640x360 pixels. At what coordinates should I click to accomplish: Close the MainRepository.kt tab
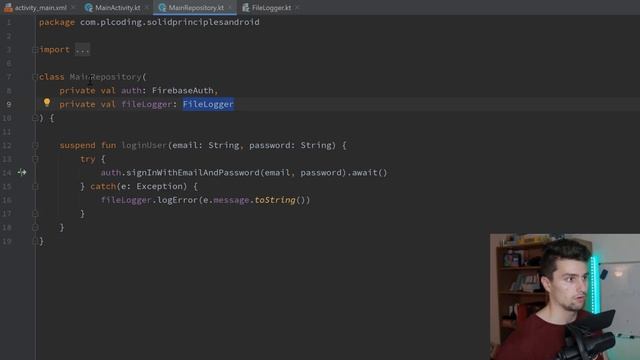(x=230, y=7)
